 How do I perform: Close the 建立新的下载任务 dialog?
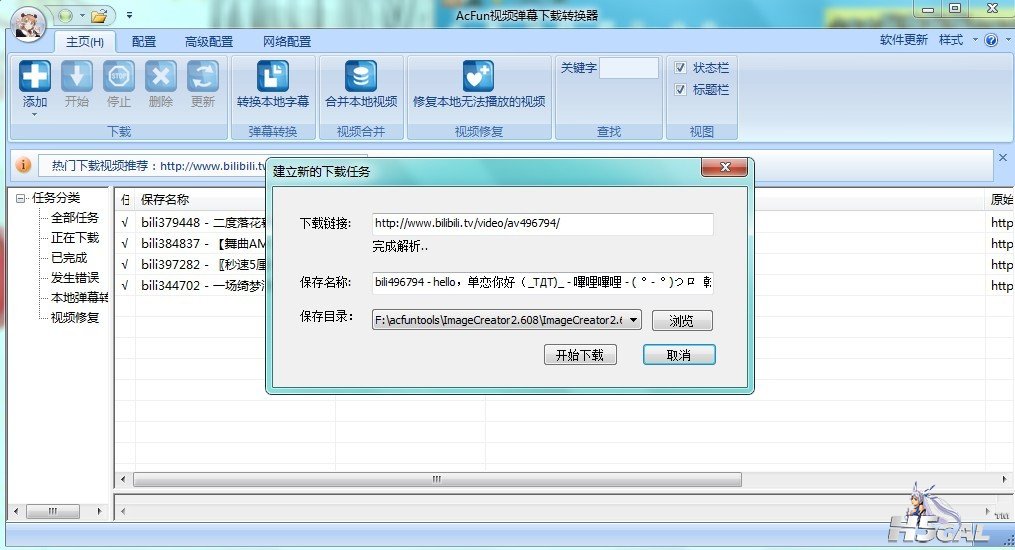pyautogui.click(x=724, y=167)
